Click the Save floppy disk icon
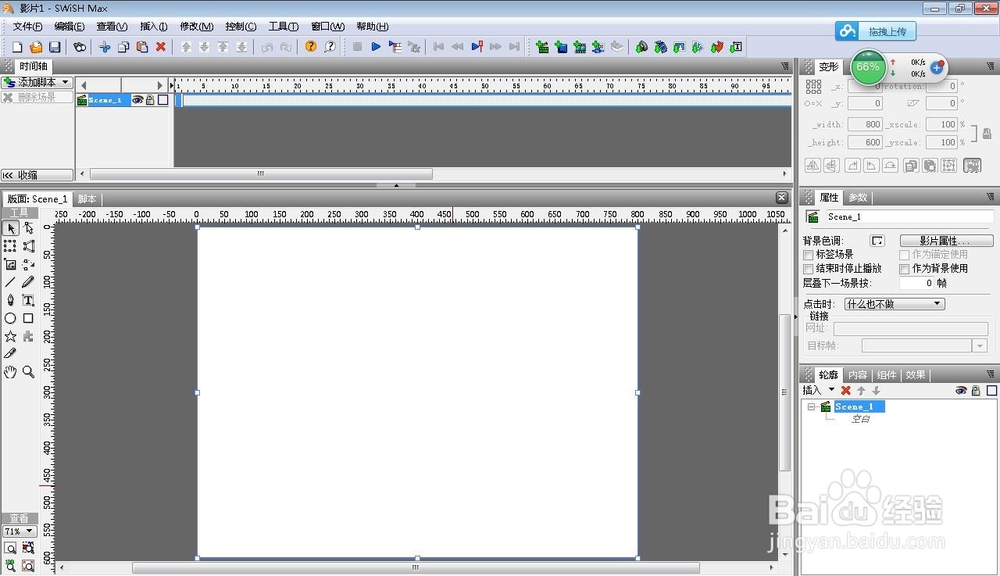 (x=55, y=47)
